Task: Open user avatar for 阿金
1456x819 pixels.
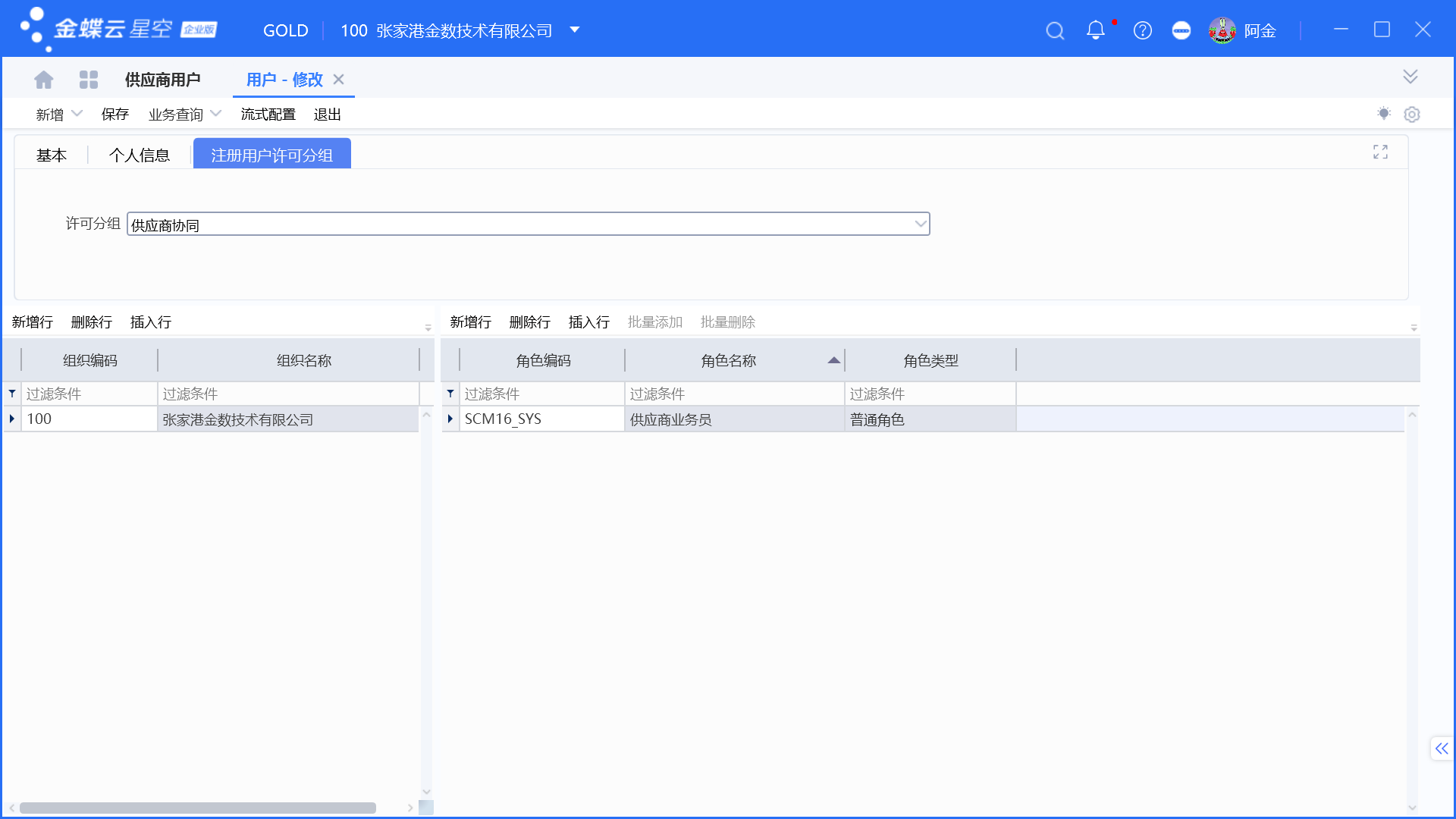Action: click(1222, 30)
